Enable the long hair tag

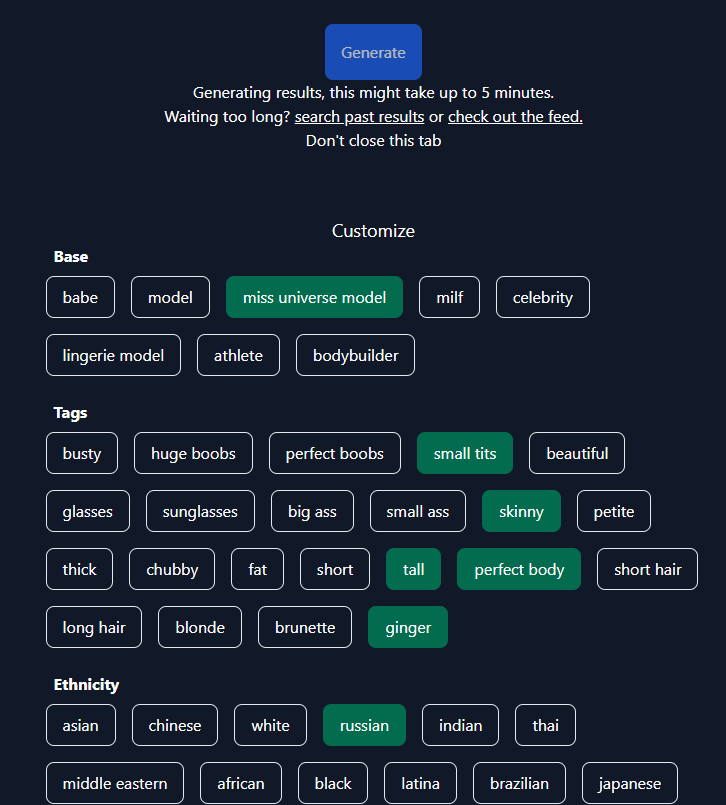(94, 627)
